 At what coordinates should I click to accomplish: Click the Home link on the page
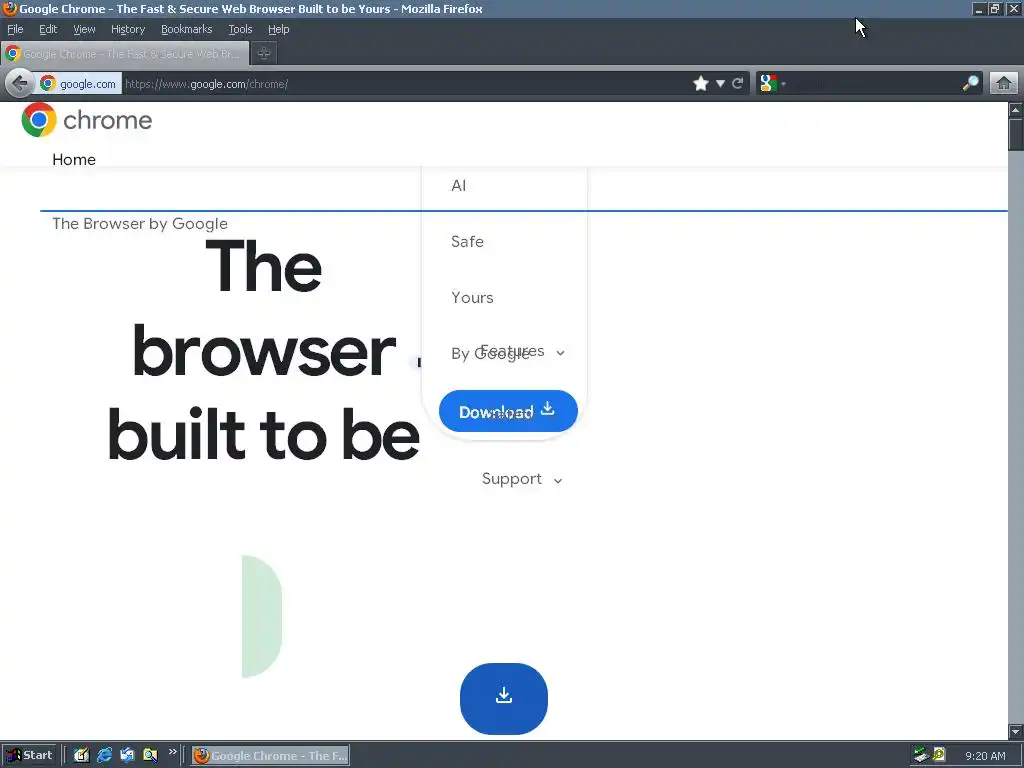74,160
